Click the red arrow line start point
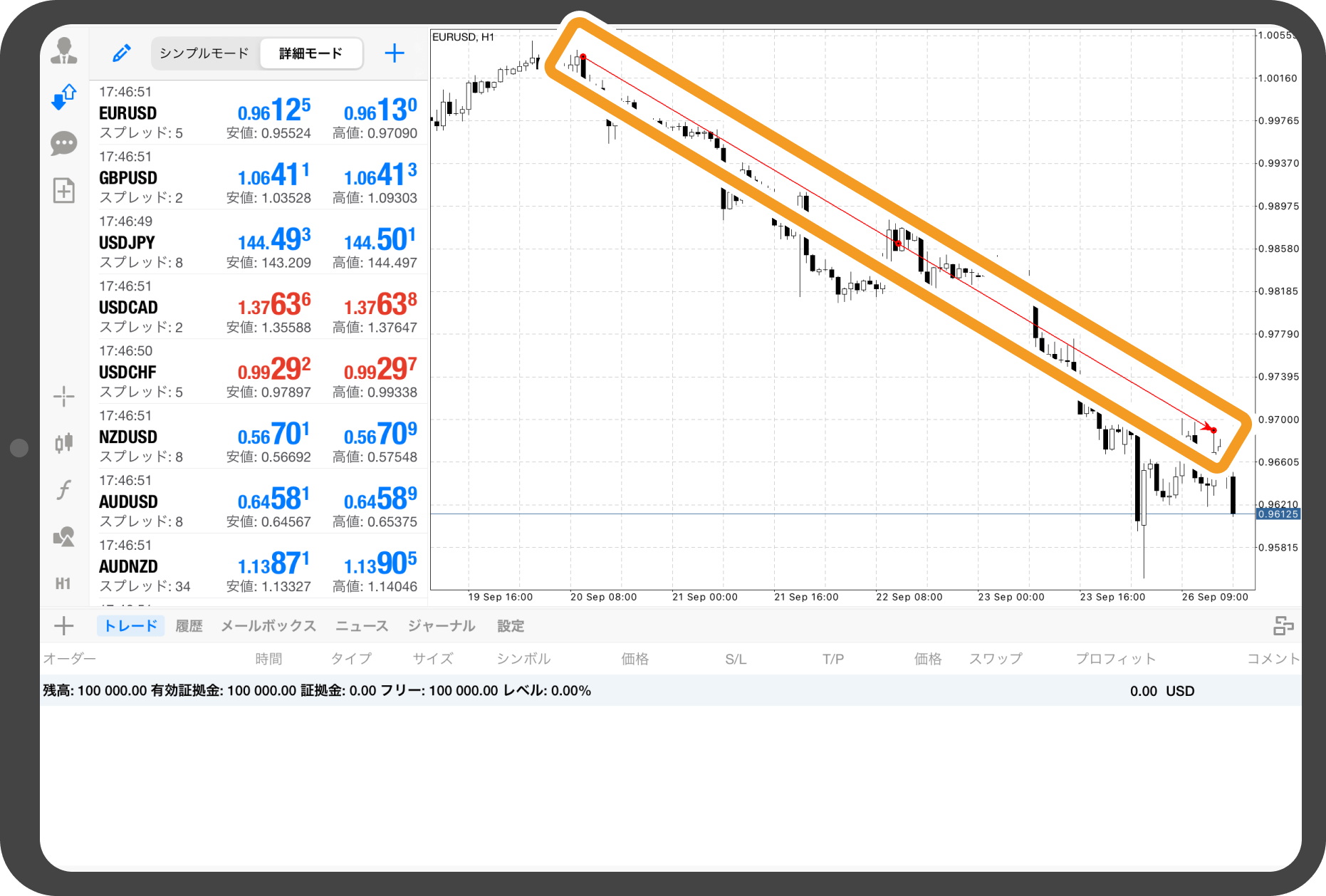The width and height of the screenshot is (1326, 896). tap(583, 57)
